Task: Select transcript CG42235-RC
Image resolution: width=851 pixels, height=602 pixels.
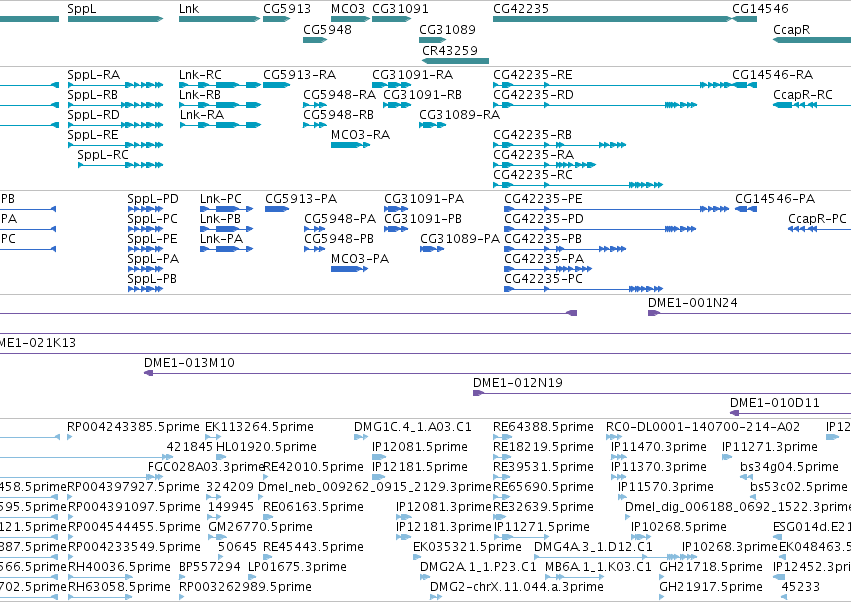Action: pos(578,185)
